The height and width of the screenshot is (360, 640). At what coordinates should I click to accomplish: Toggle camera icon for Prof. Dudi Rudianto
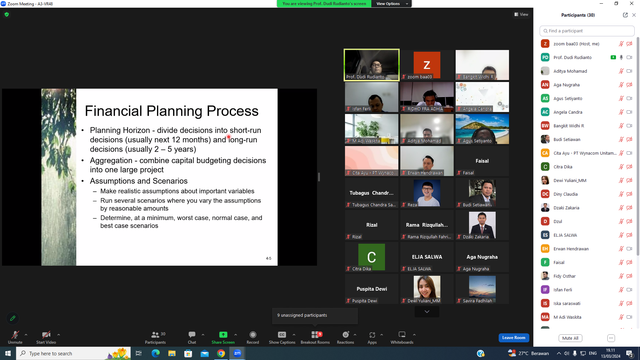629,58
